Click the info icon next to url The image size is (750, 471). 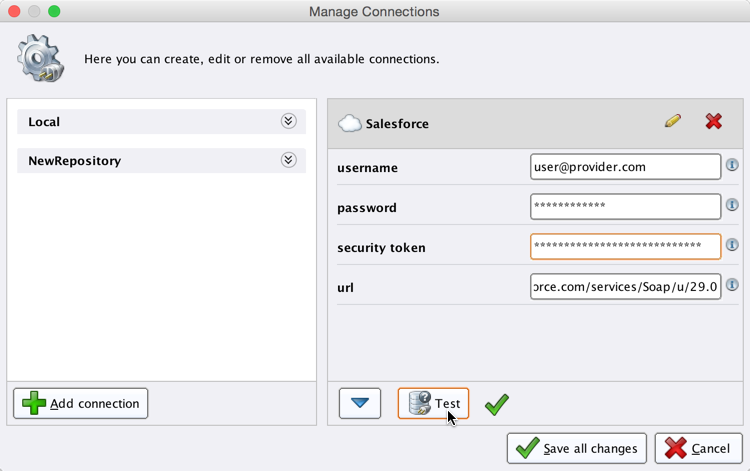tap(732, 285)
